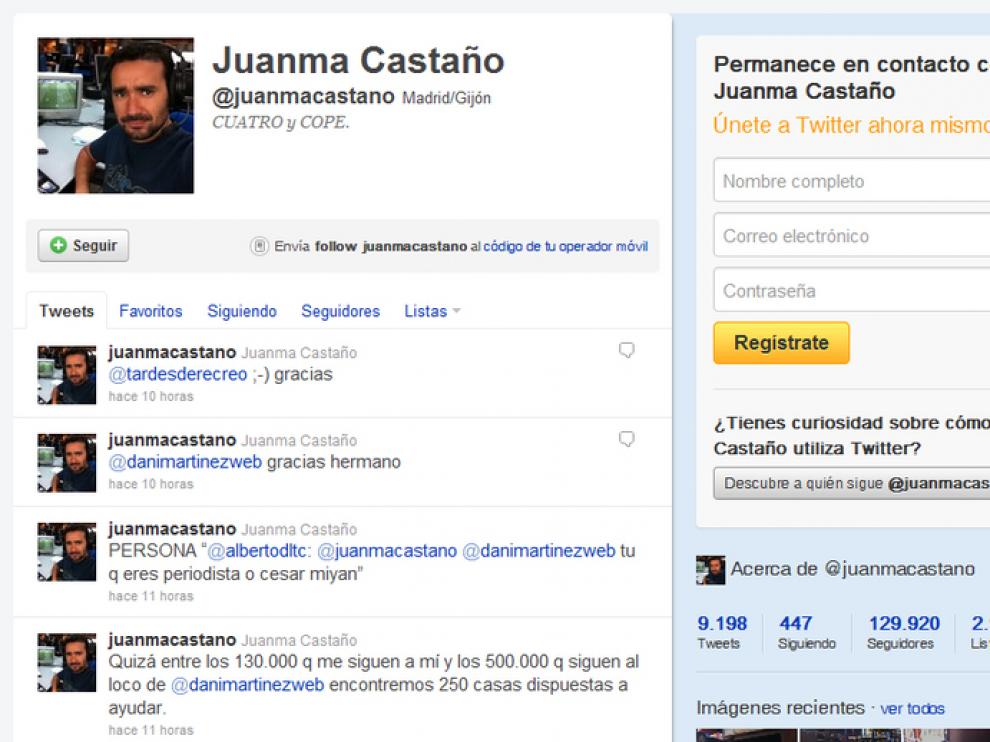The width and height of the screenshot is (990, 742).
Task: Click 'hace 10 horas' under @tardesderecreo tweet
Action: click(151, 397)
